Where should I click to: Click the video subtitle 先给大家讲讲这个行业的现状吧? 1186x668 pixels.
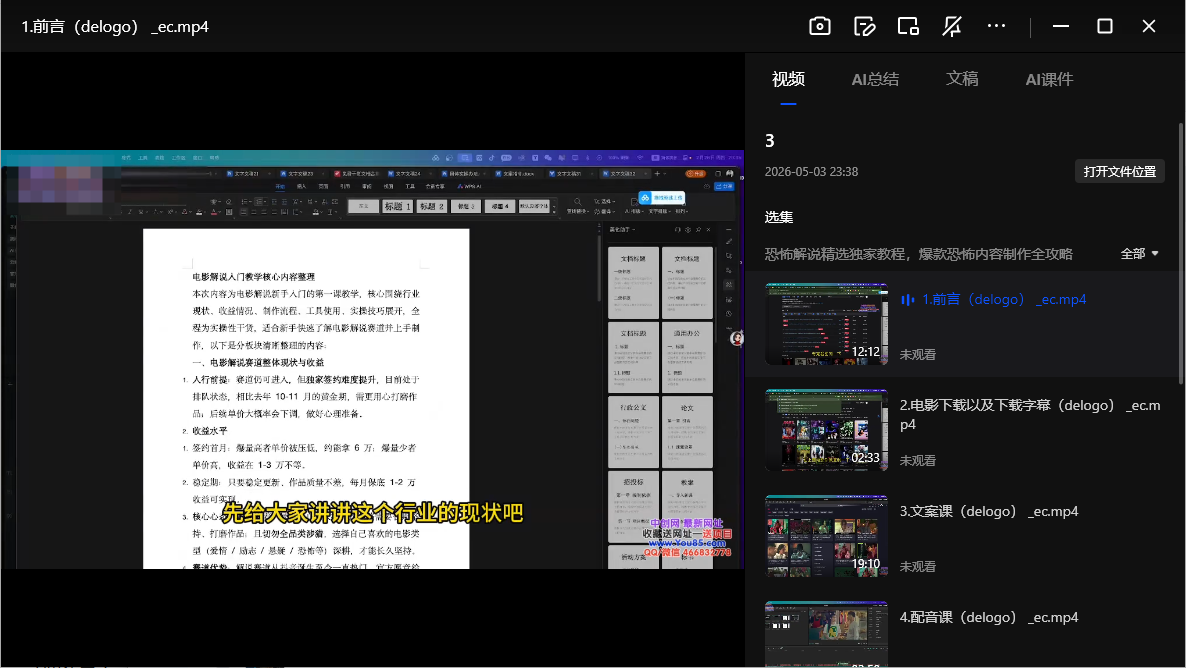(x=372, y=513)
